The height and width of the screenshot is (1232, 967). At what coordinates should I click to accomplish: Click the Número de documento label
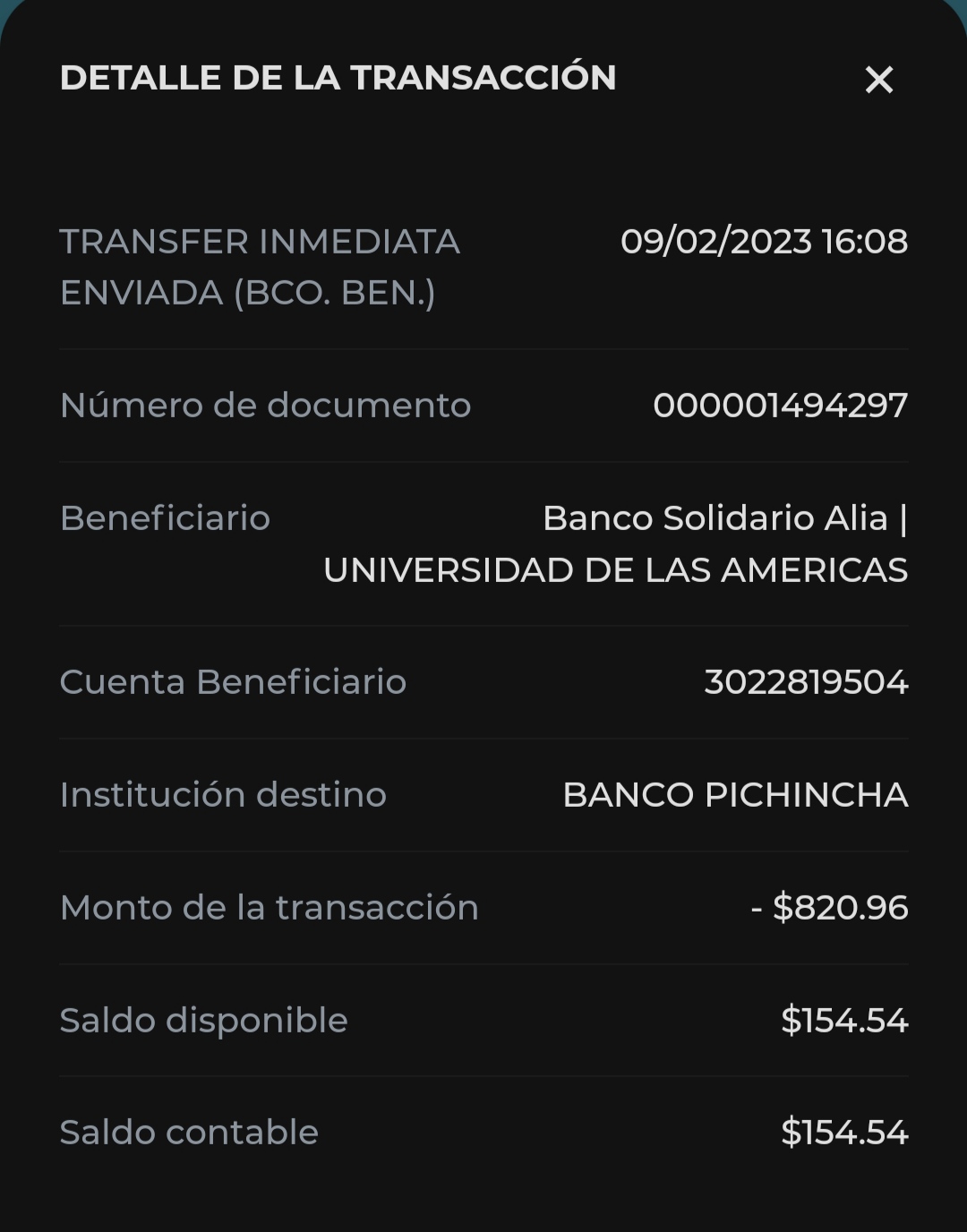coord(265,406)
